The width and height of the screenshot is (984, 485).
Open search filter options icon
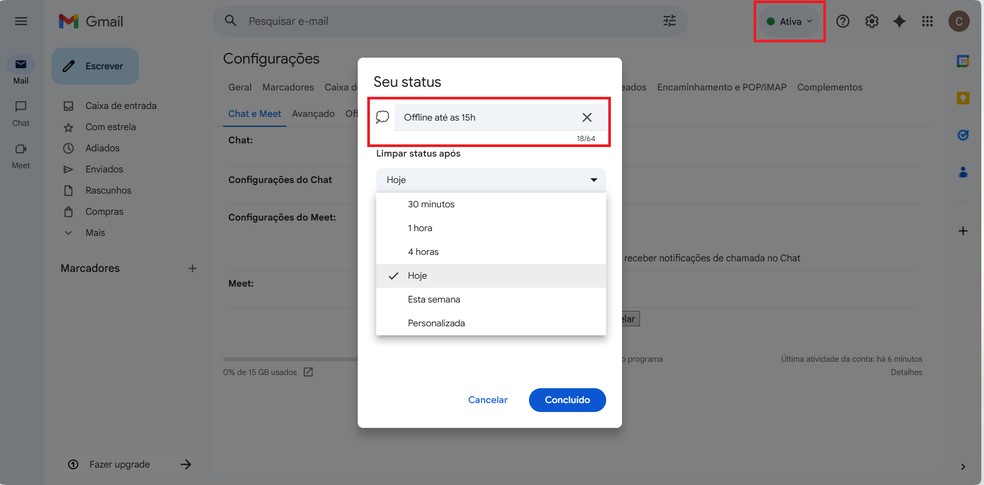670,21
